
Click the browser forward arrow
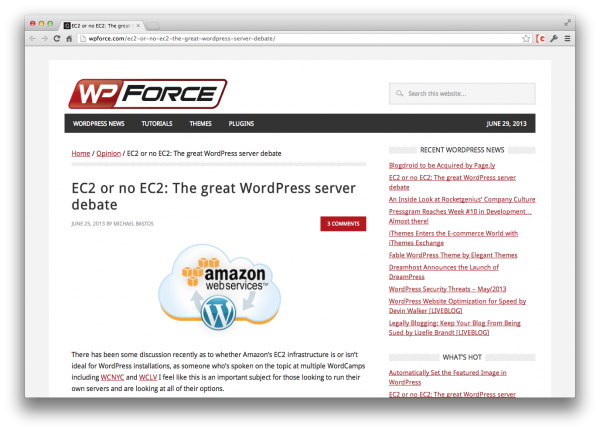pos(45,39)
